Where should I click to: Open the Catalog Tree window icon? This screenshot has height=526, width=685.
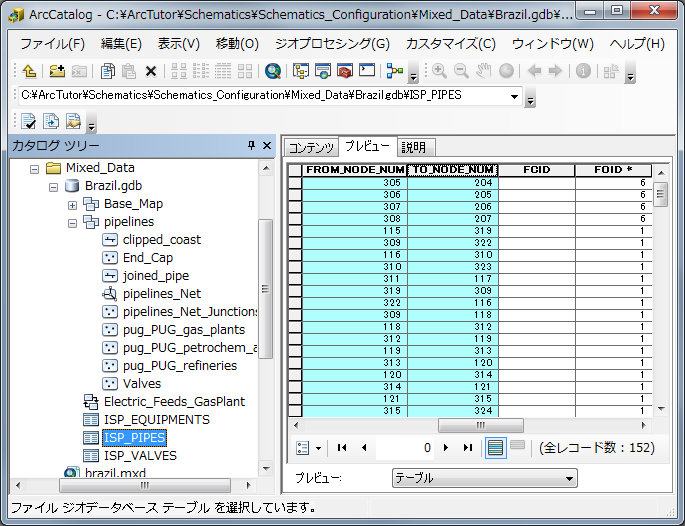pos(301,71)
